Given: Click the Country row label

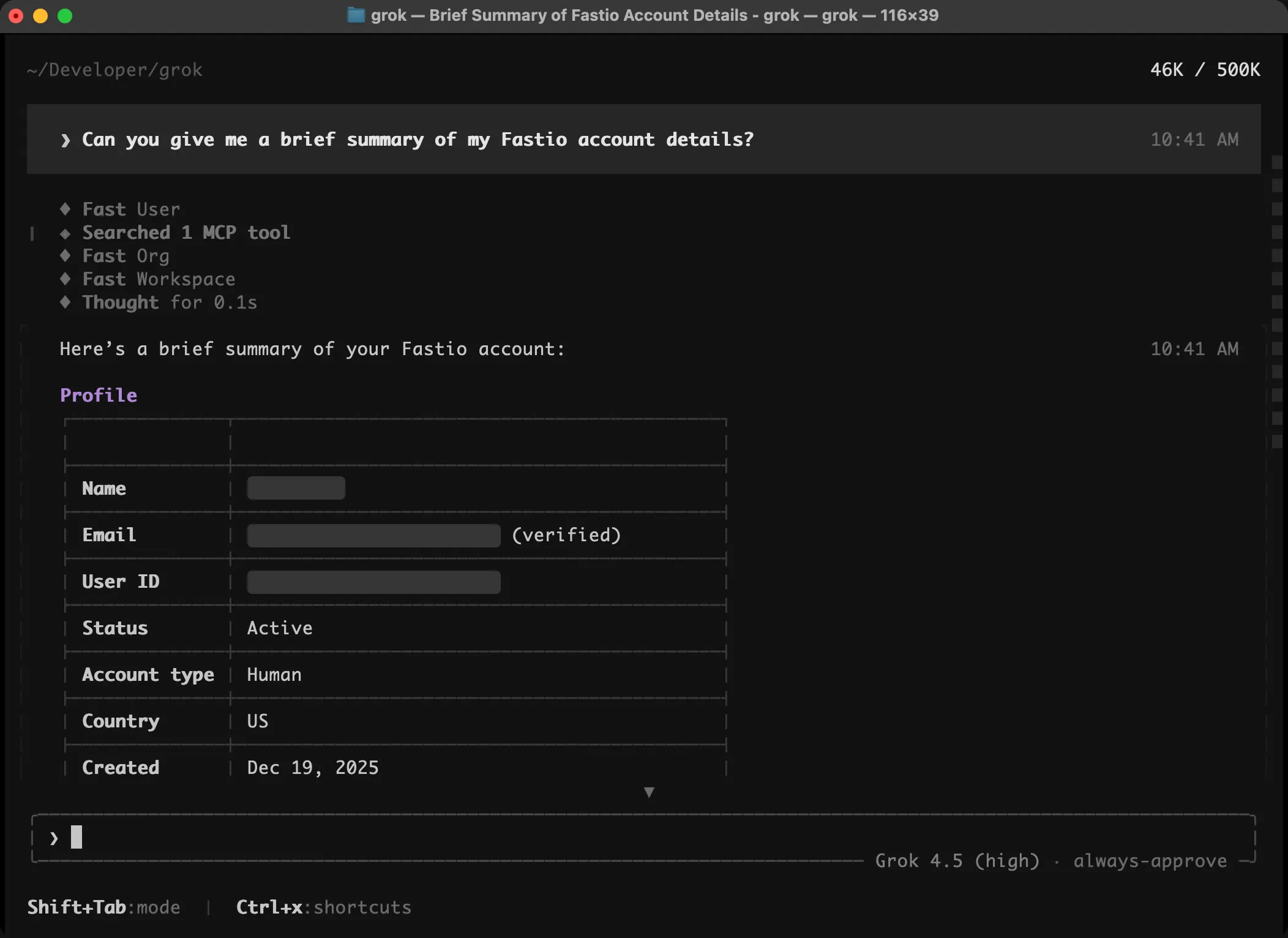Looking at the screenshot, I should click(x=121, y=721).
